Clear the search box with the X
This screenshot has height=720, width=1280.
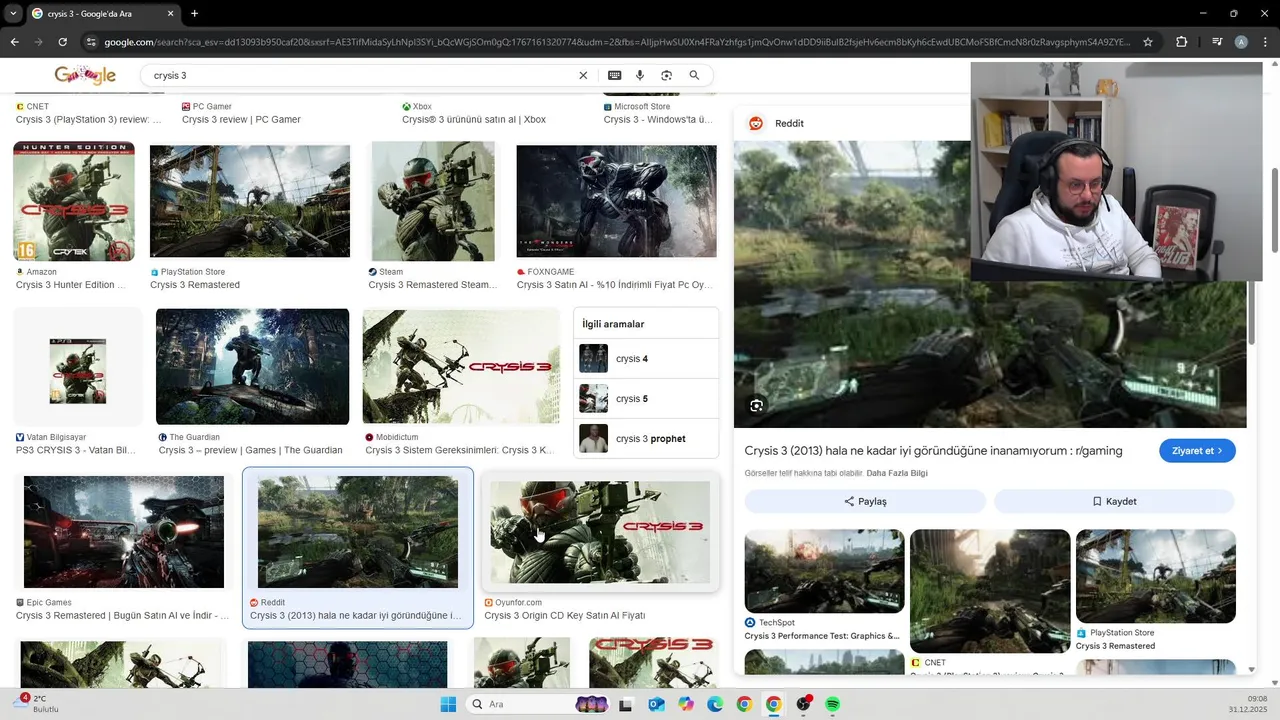coord(583,75)
